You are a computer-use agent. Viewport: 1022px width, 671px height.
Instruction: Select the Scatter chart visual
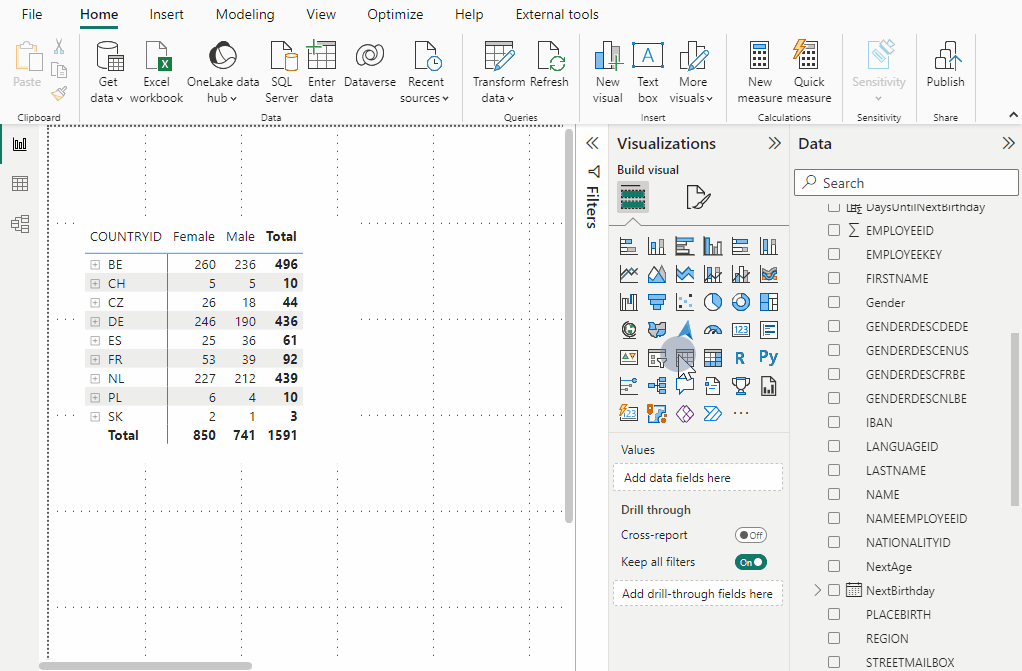(684, 302)
